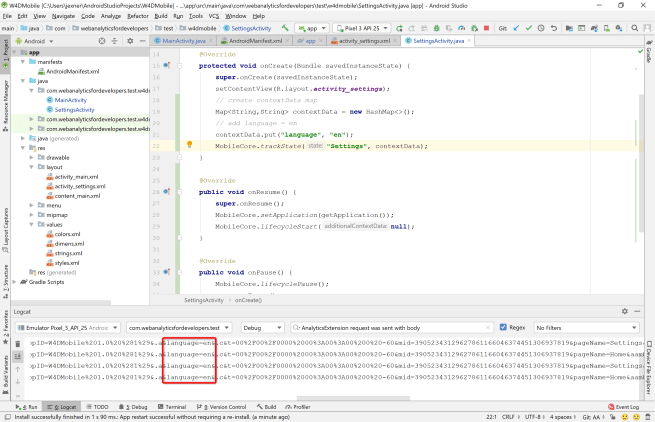Open the Event Log
This screenshot has width=655, height=422.
coord(624,407)
